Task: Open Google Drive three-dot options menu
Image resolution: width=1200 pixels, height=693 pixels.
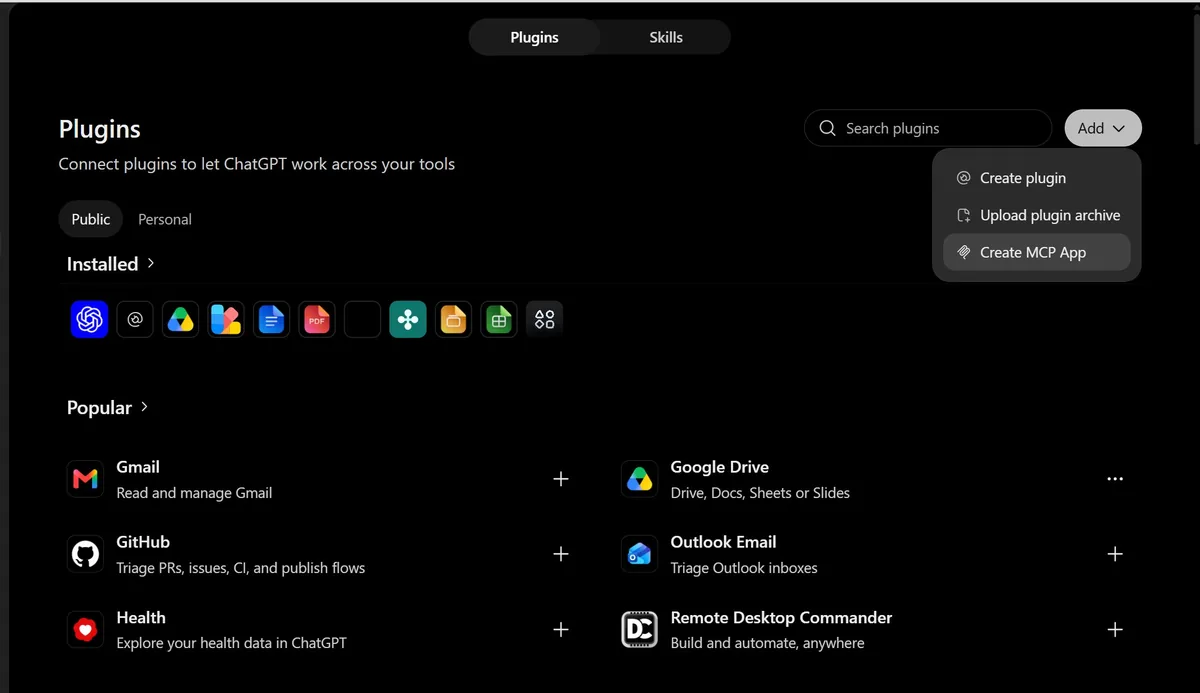Action: pyautogui.click(x=1115, y=479)
